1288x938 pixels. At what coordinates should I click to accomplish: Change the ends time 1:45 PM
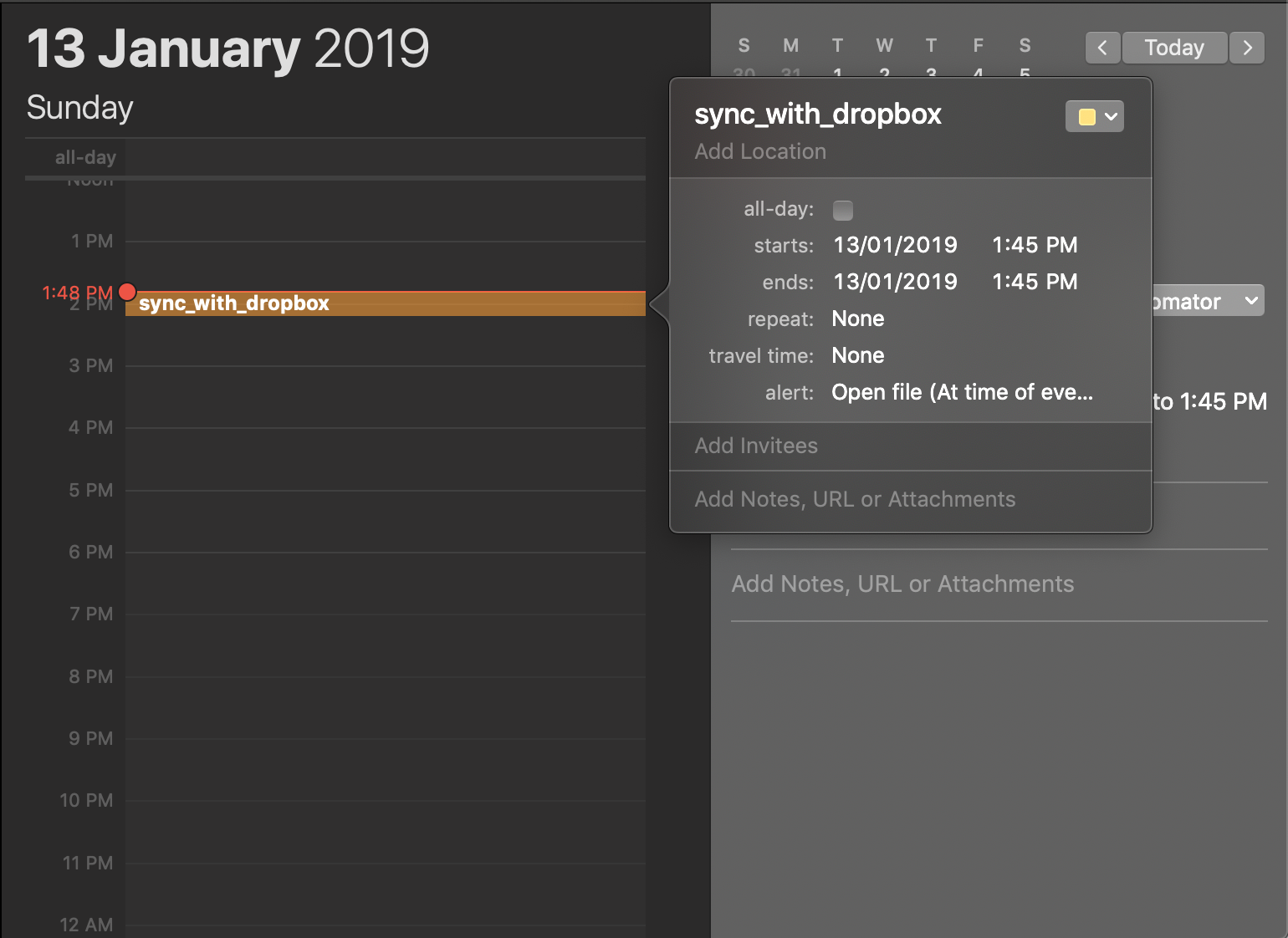(x=1035, y=282)
